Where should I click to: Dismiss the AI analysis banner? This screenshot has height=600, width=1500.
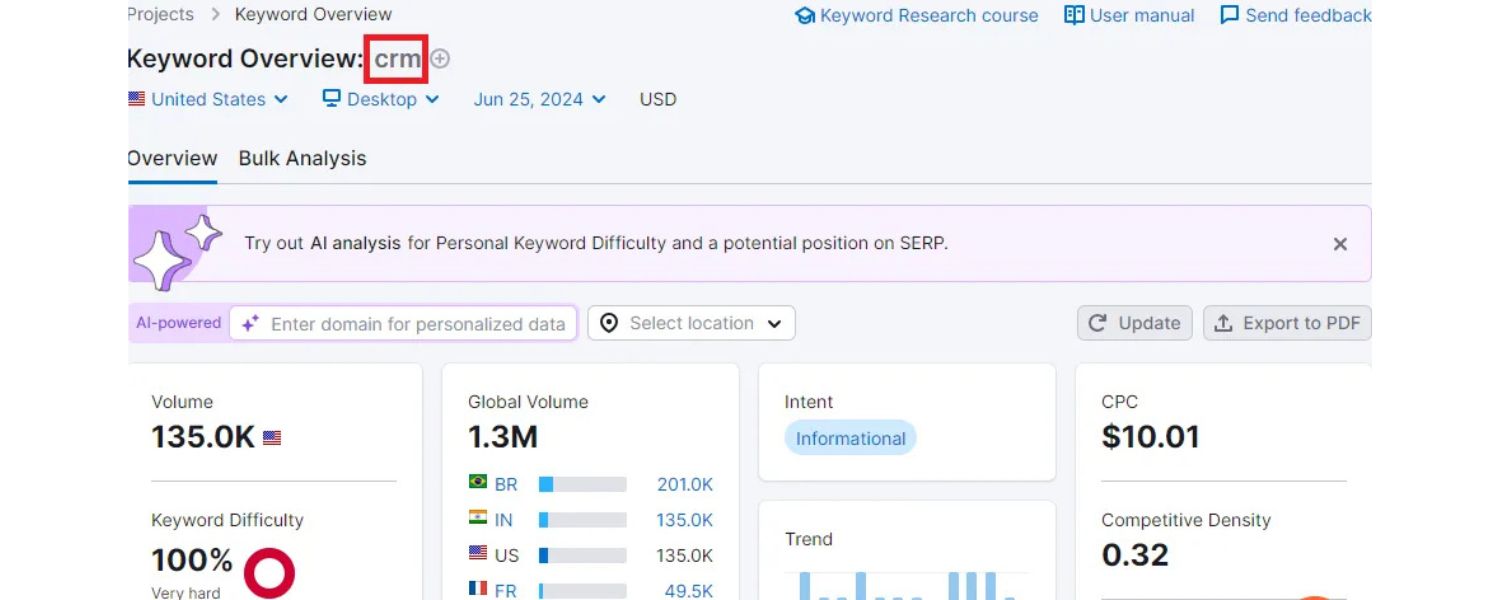1340,244
